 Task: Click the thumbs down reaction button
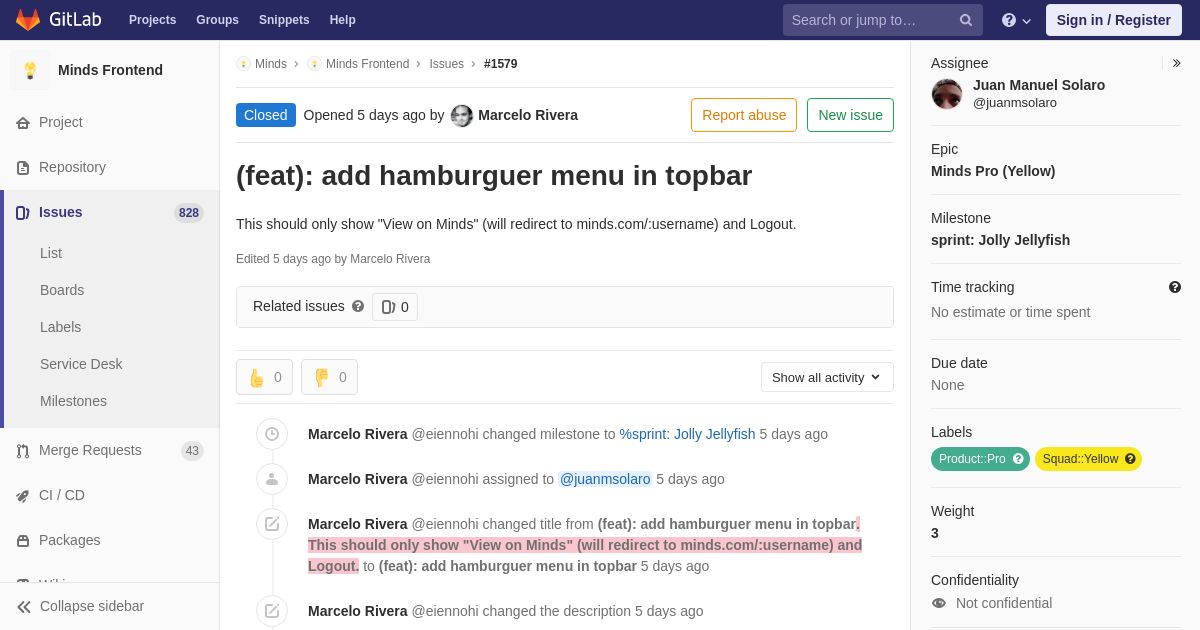point(329,377)
